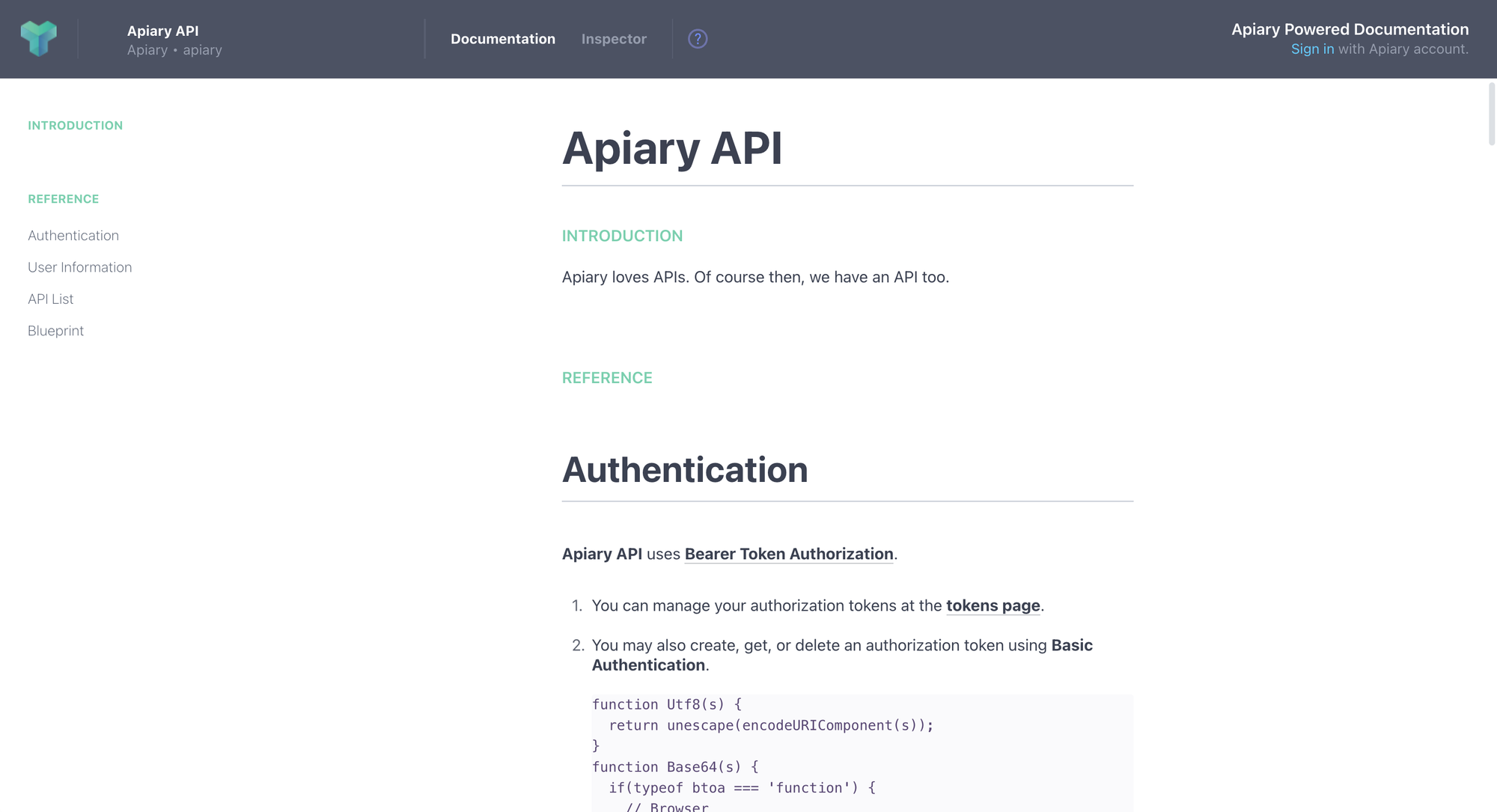Screen dimensions: 1497x812
Task: Click the INTRODUCTION heading in the content
Action: pyautogui.click(x=622, y=236)
